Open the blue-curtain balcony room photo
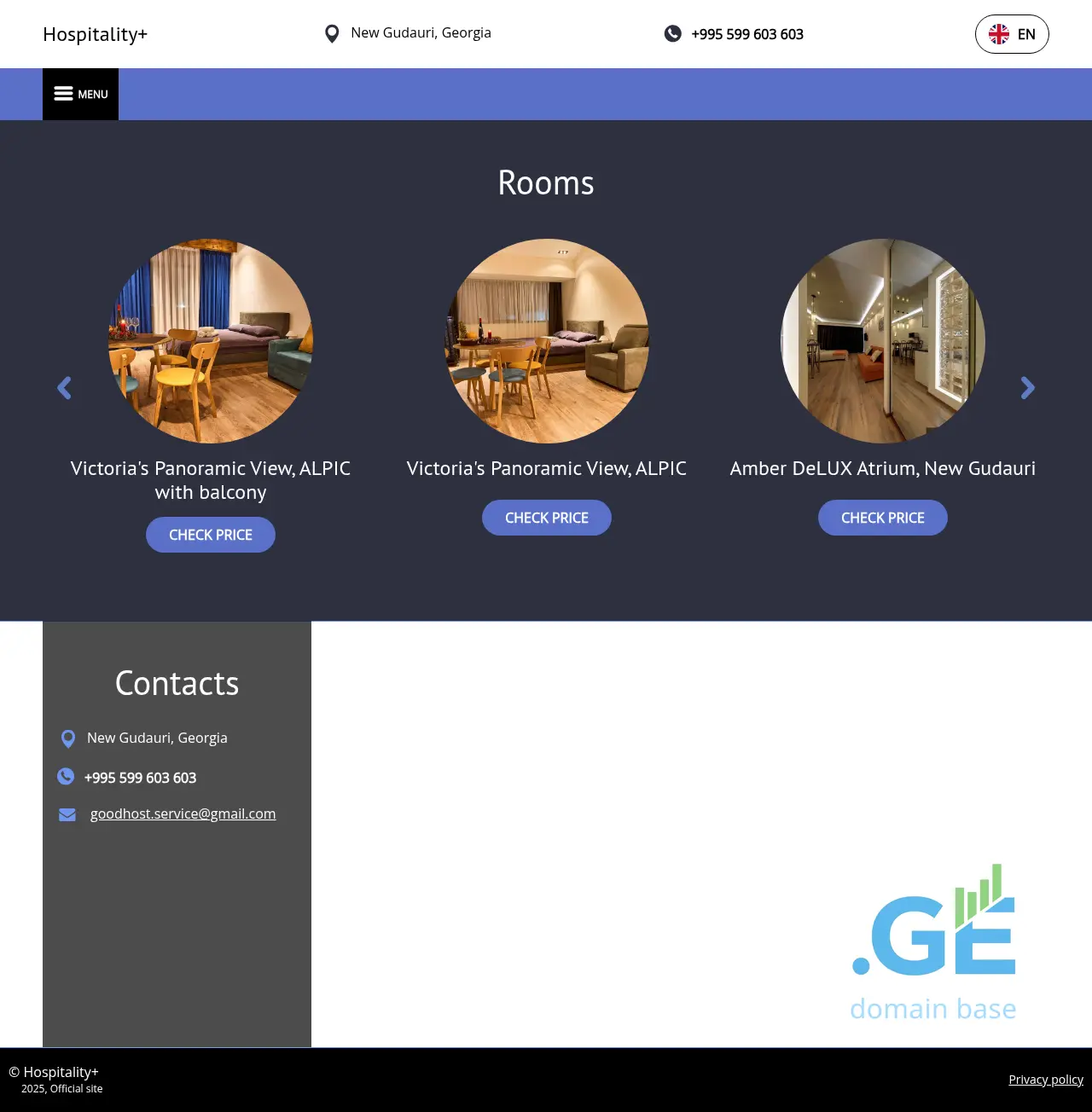Screen dimensions: 1092x1112 pyautogui.click(x=211, y=341)
